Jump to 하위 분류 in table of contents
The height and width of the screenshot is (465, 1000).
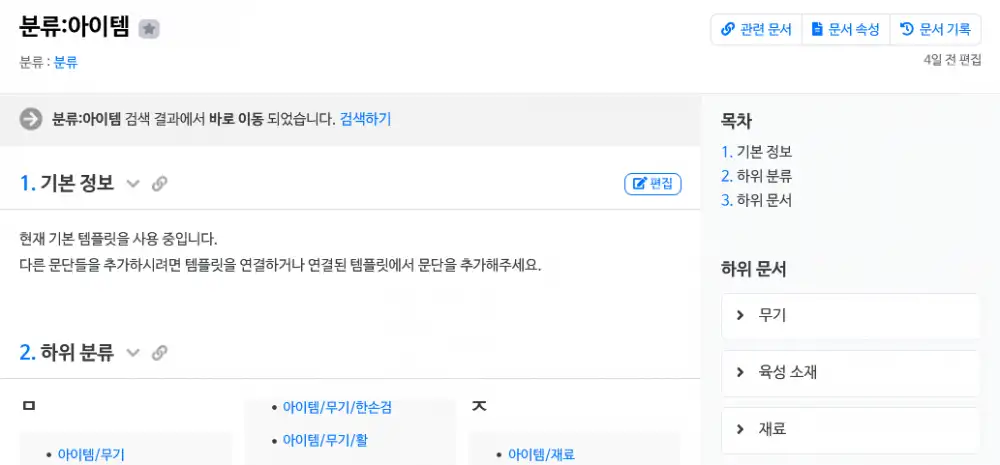(x=756, y=176)
